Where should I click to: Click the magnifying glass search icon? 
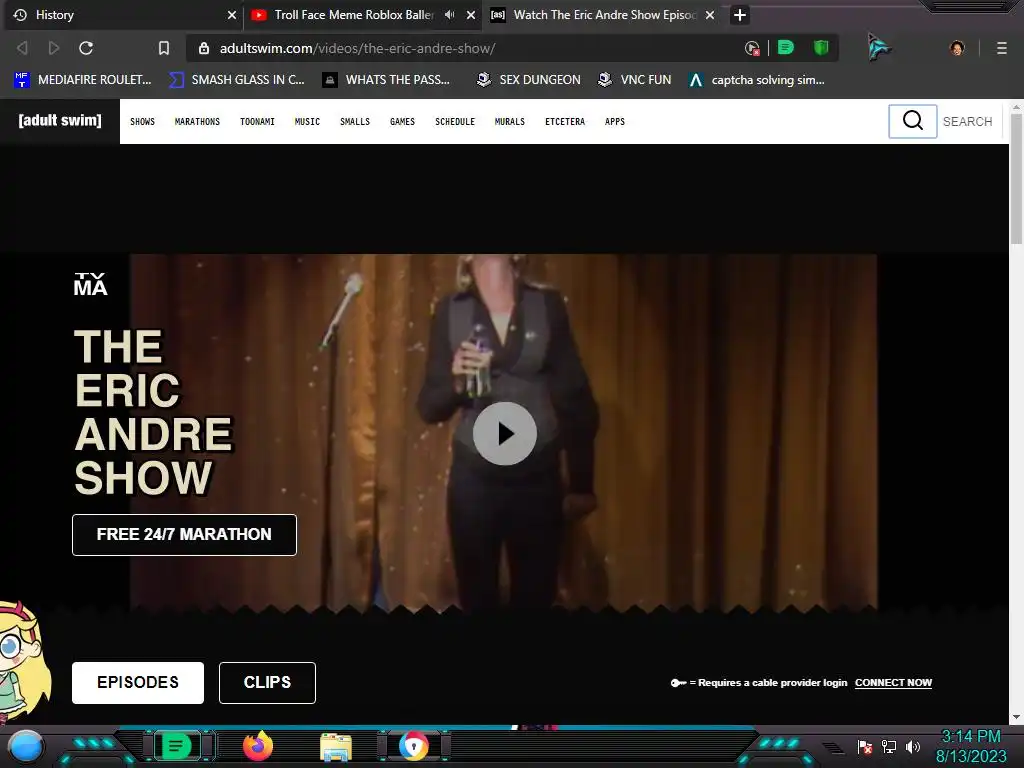pyautogui.click(x=912, y=121)
